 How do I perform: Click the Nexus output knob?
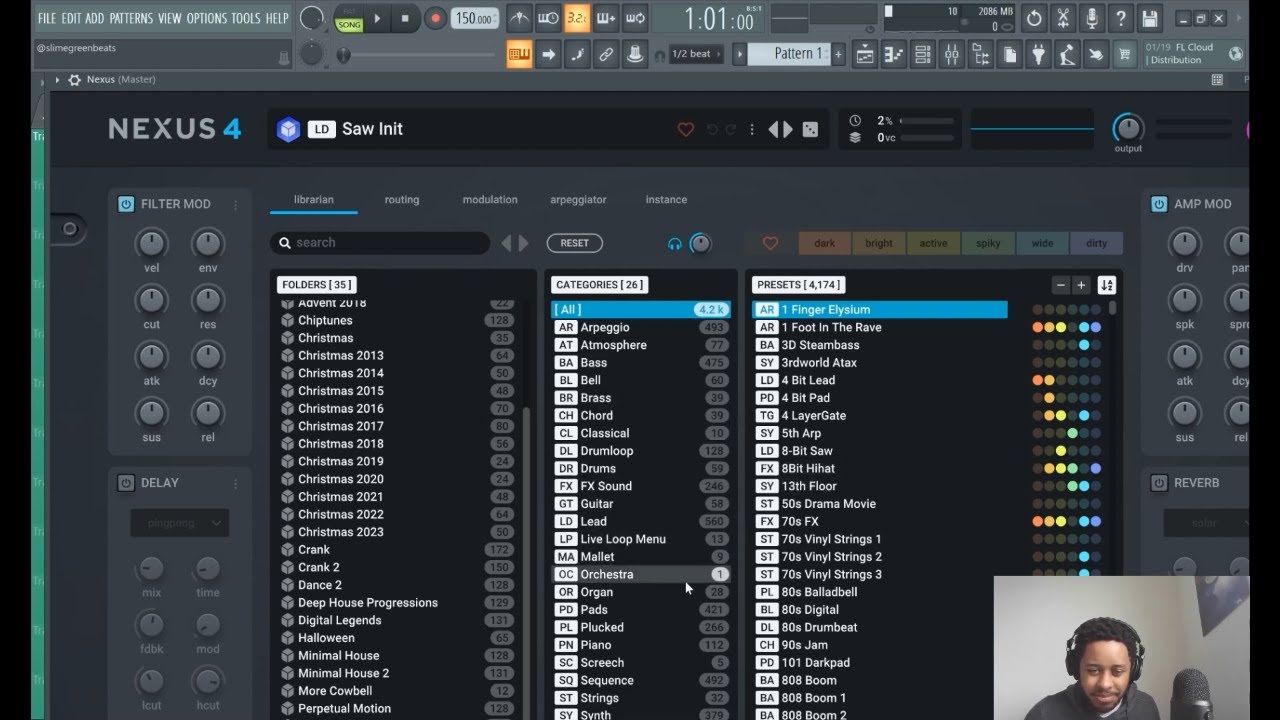pyautogui.click(x=1128, y=128)
